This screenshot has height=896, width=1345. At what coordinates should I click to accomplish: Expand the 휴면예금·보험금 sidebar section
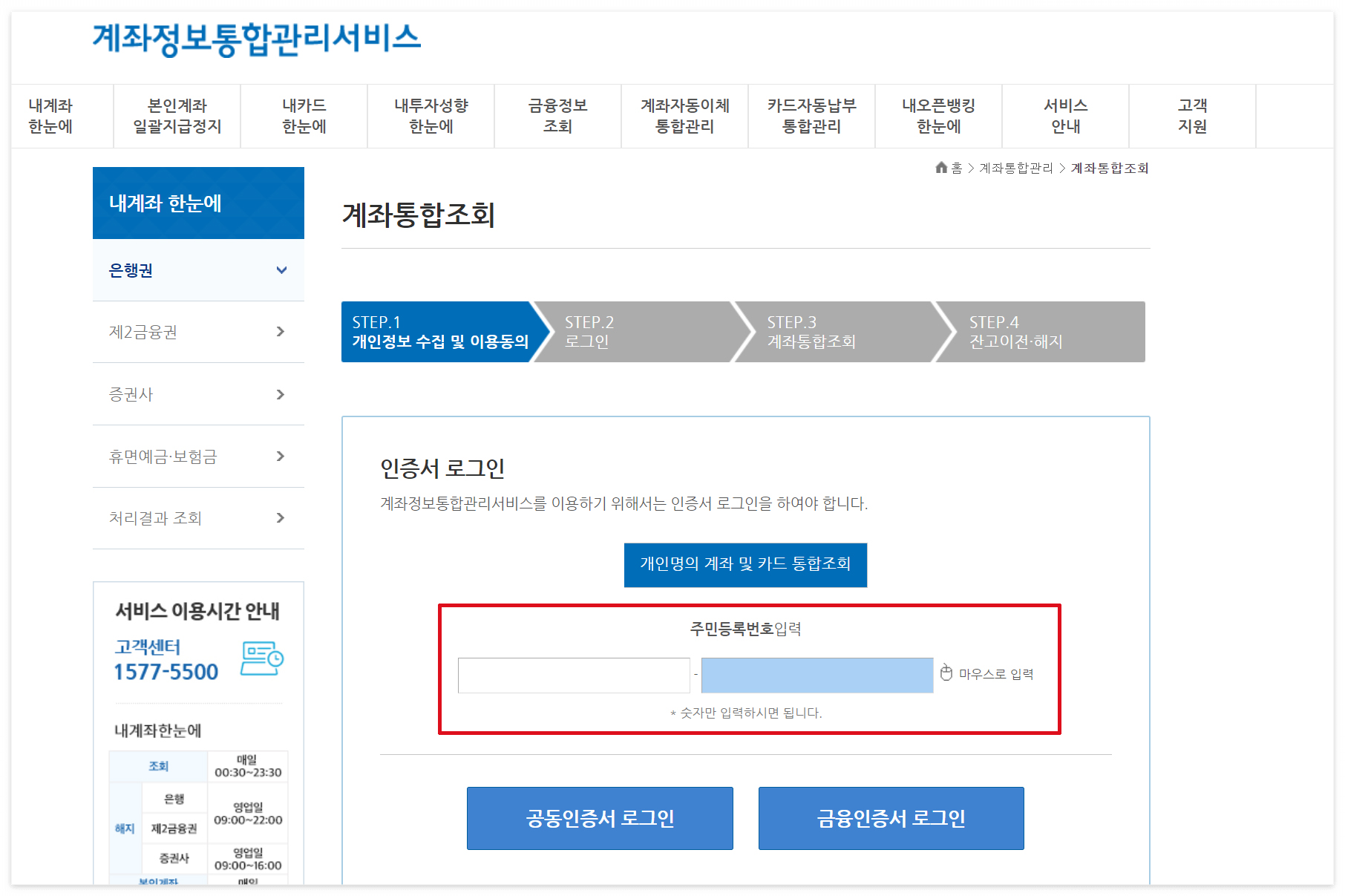click(x=198, y=457)
